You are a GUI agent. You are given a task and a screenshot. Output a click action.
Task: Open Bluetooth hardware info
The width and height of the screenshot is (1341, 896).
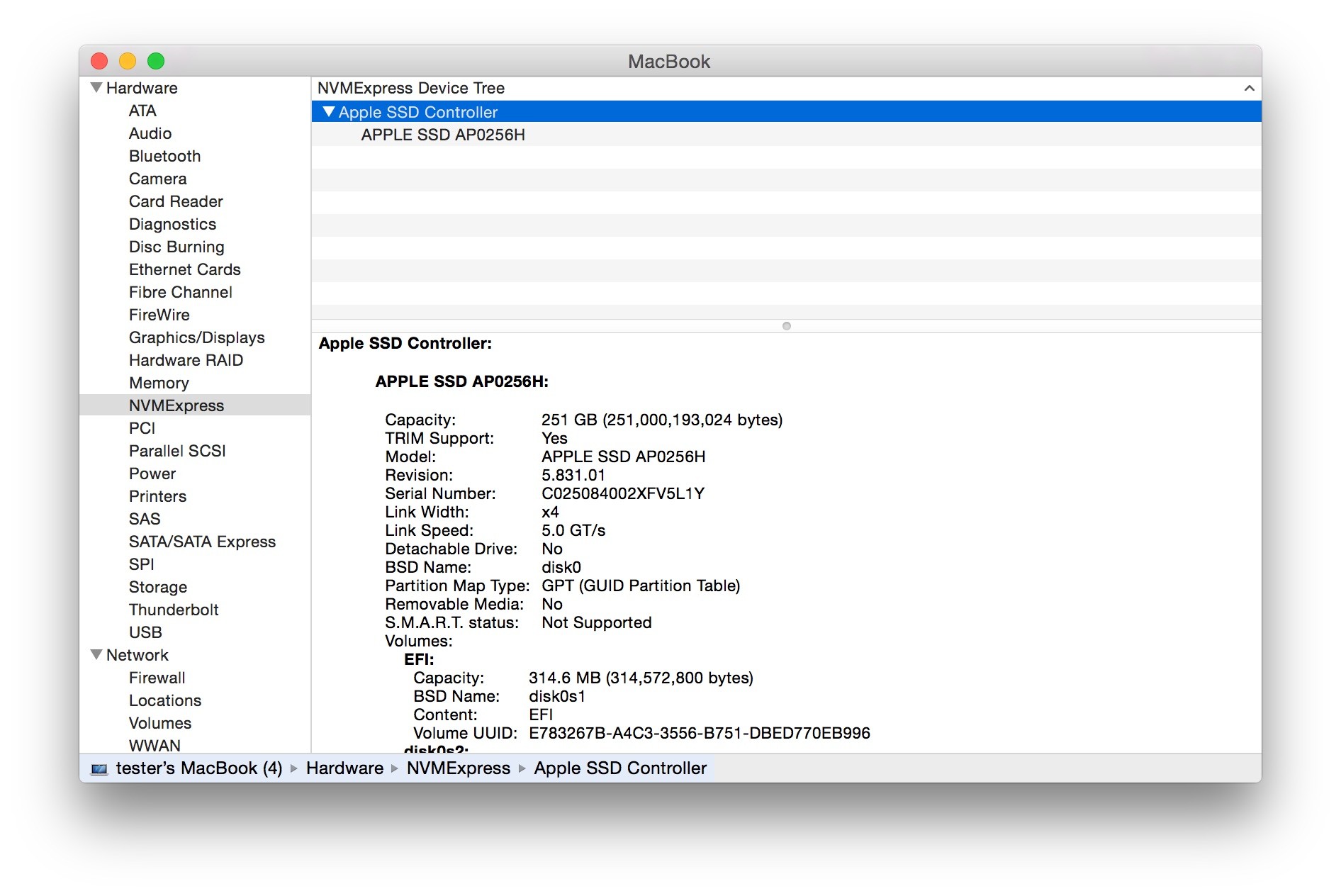(164, 156)
